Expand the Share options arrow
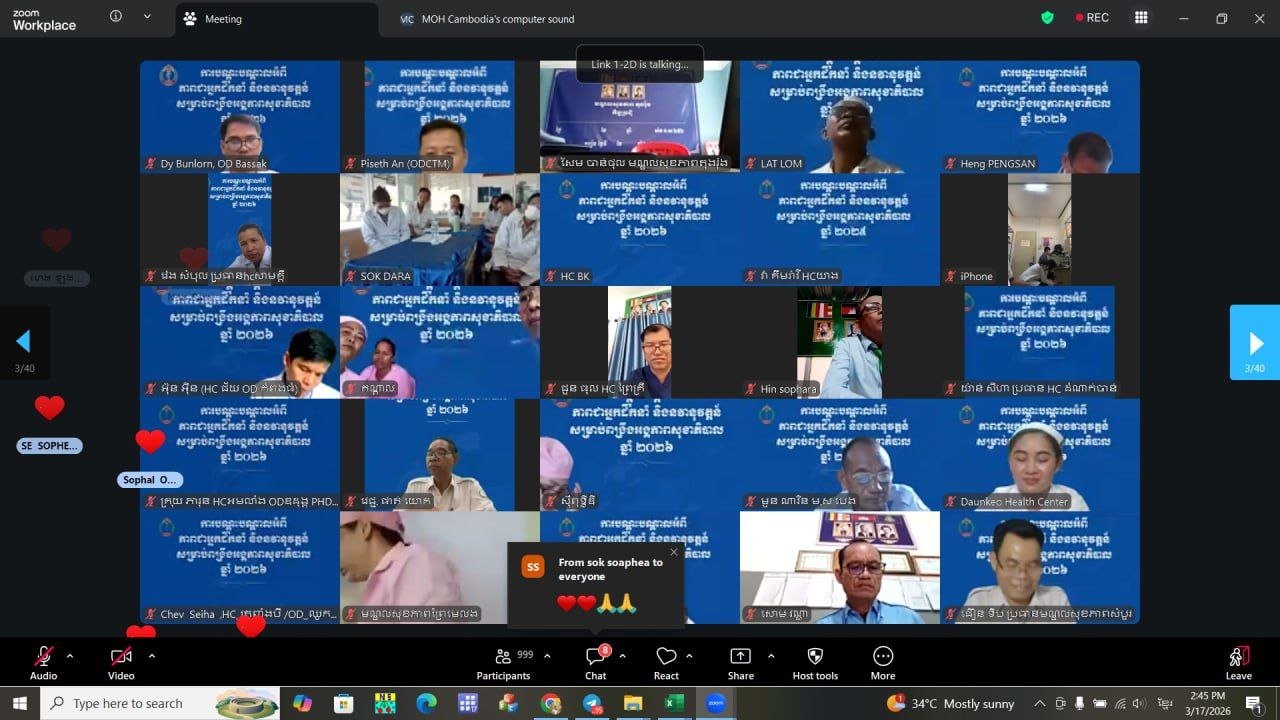 pyautogui.click(x=771, y=656)
